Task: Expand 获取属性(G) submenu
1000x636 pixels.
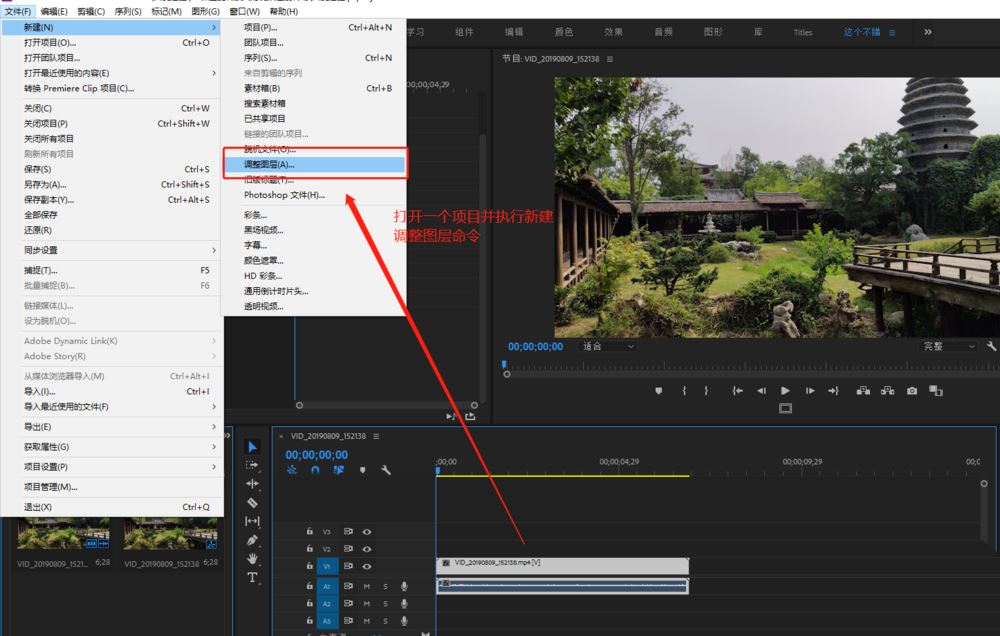Action: (112, 447)
